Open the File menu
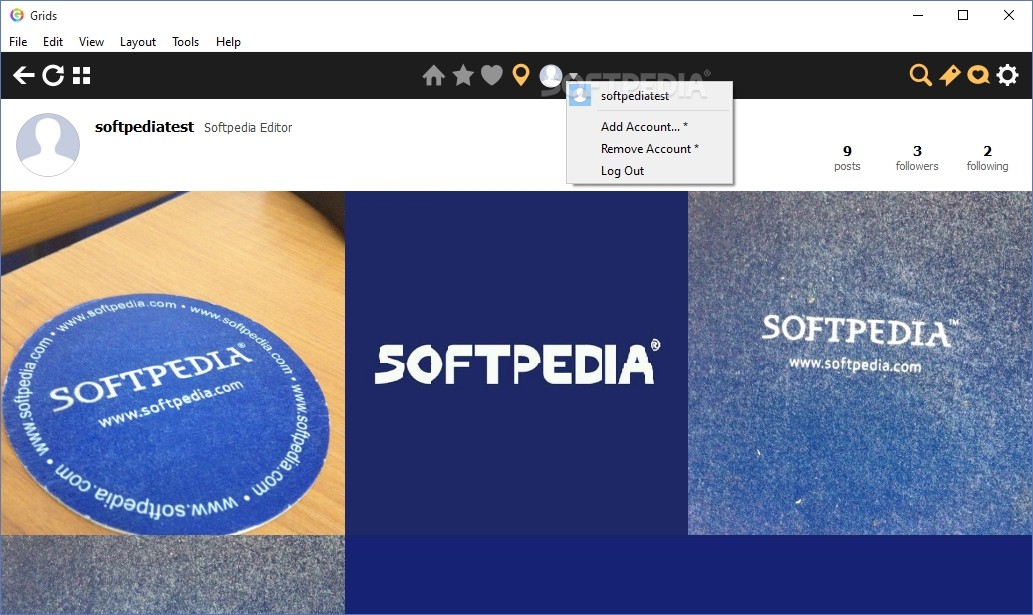The image size is (1033, 615). point(18,41)
